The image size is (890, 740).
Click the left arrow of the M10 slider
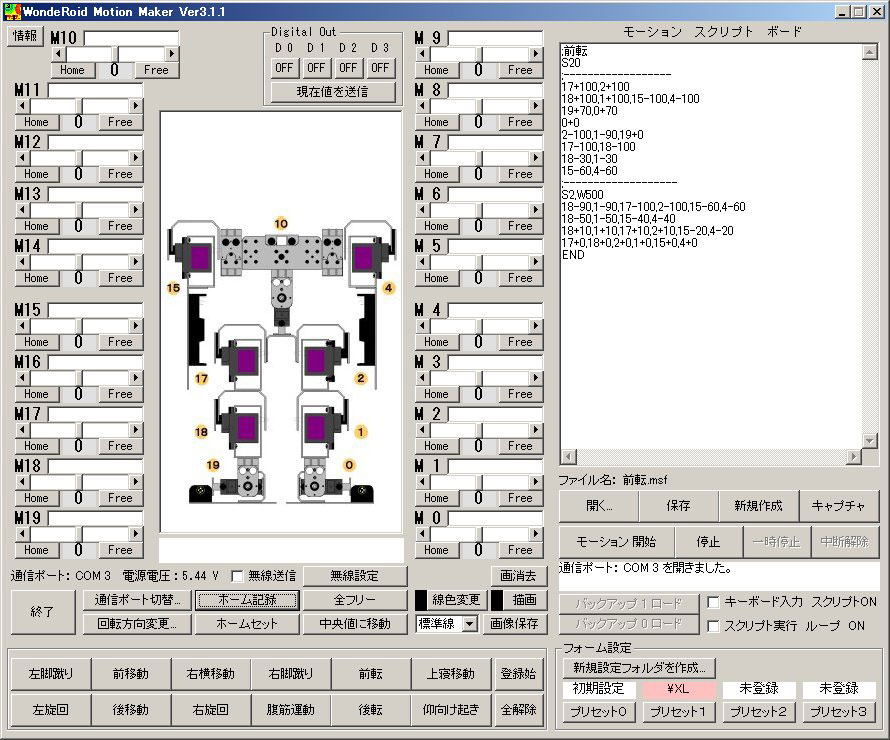58,54
